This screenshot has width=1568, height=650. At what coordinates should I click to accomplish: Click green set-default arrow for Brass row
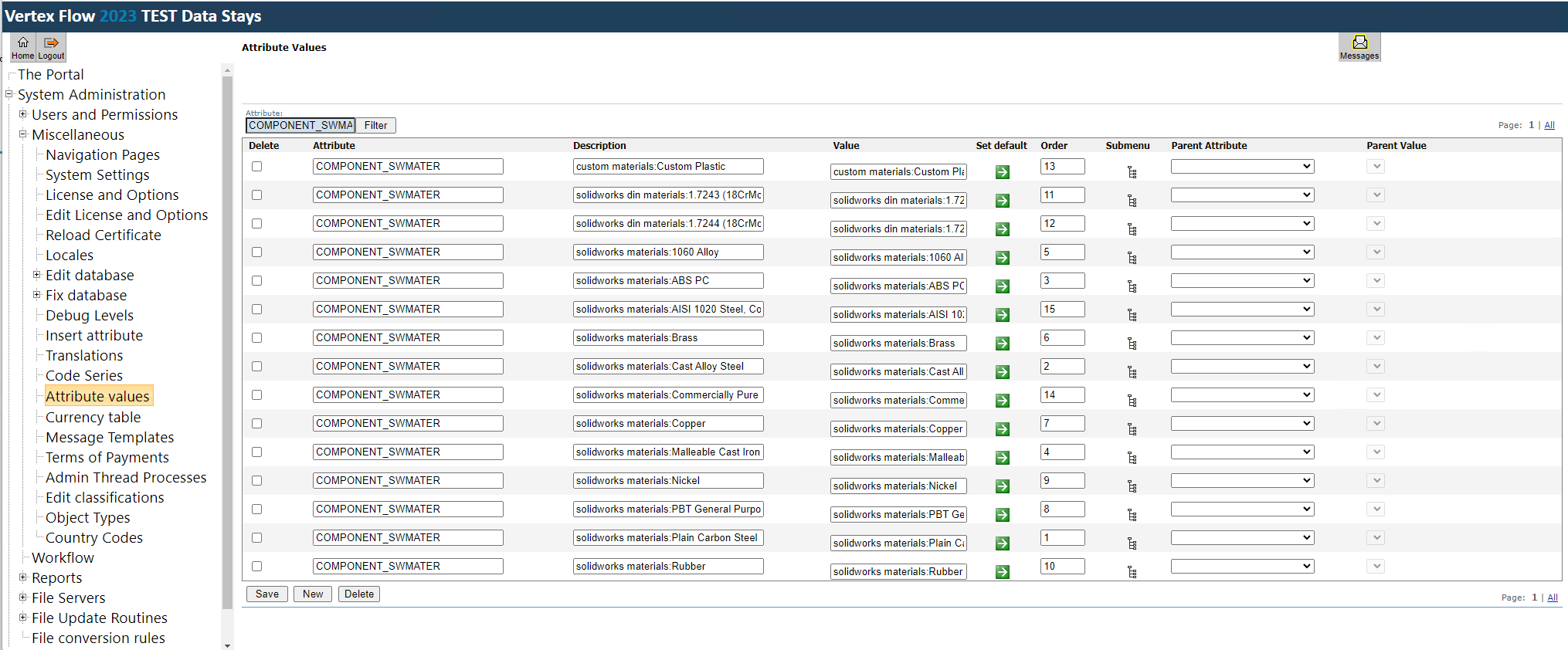tap(1002, 344)
